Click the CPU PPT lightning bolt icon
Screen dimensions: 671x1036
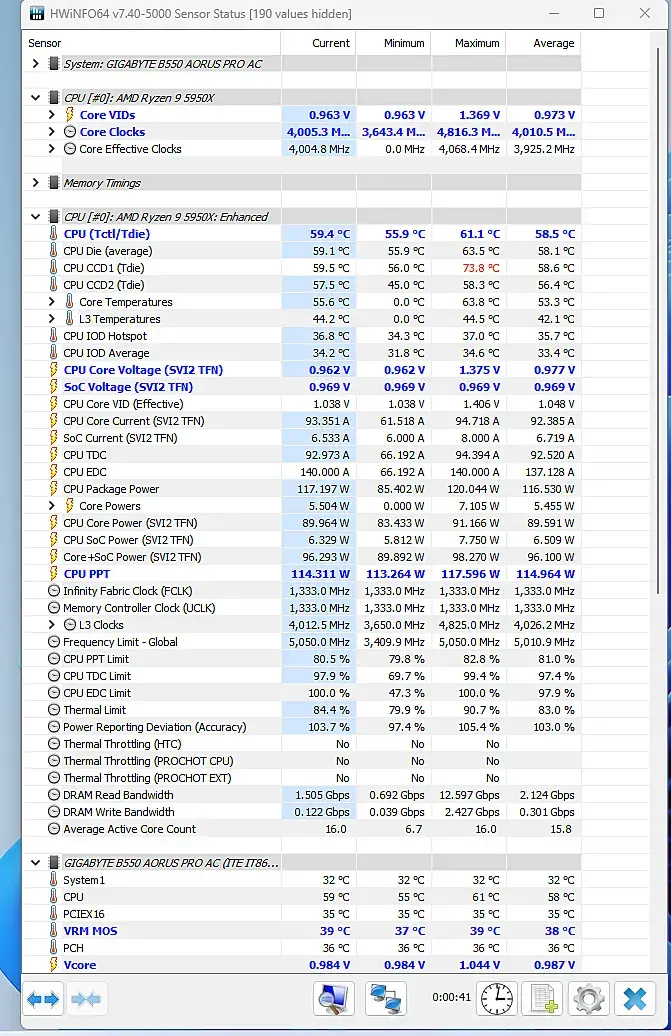[x=53, y=574]
